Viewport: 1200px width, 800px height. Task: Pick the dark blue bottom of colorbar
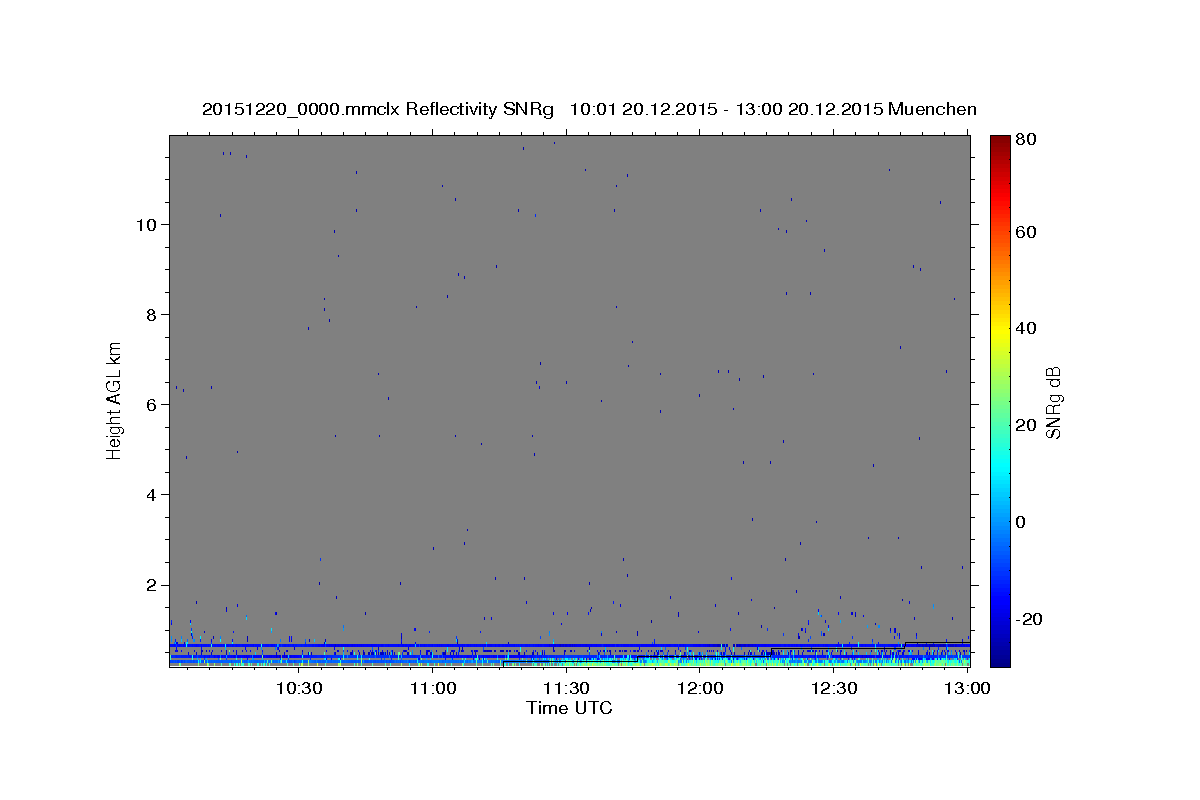pyautogui.click(x=1000, y=659)
